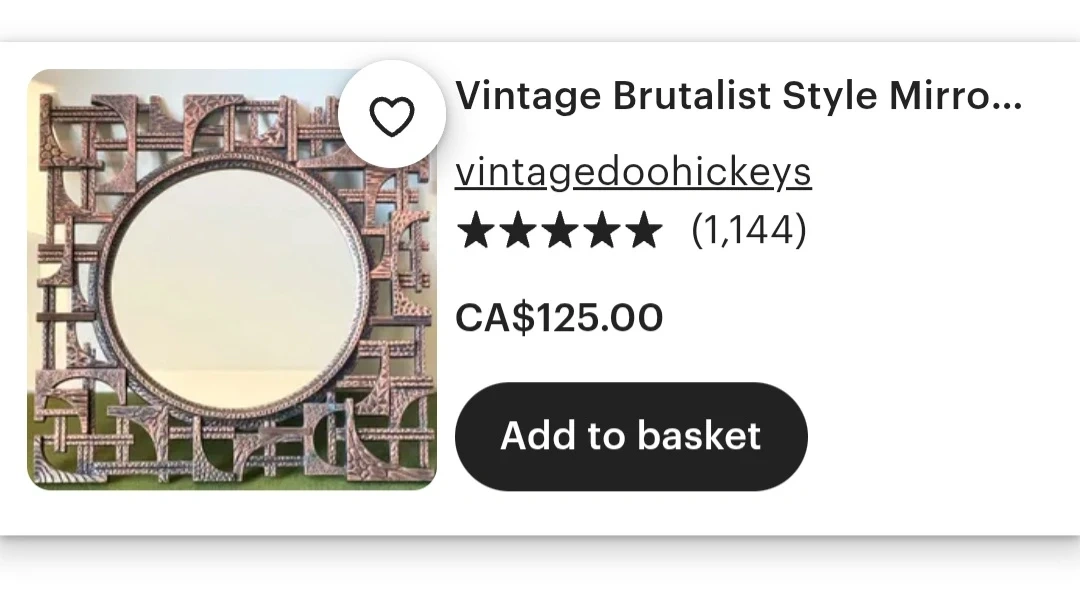Favorite the mirror with the heart icon
This screenshot has height=613, width=1080.
pyautogui.click(x=391, y=117)
